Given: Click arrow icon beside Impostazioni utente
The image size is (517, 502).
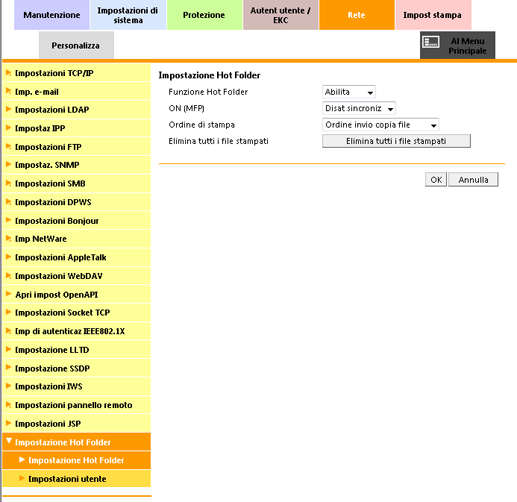Looking at the screenshot, I should (22, 478).
